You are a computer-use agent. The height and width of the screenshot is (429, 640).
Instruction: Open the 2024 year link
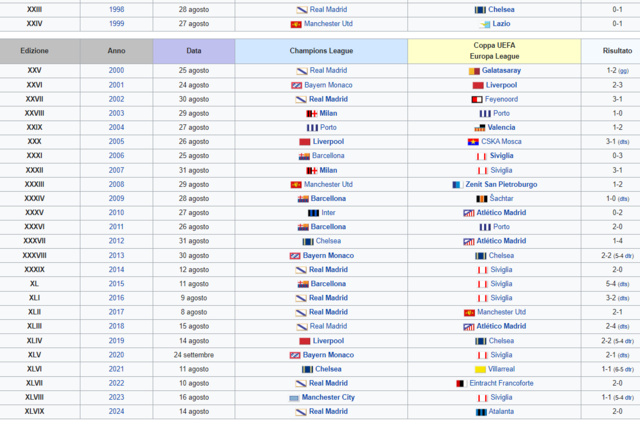(116, 411)
